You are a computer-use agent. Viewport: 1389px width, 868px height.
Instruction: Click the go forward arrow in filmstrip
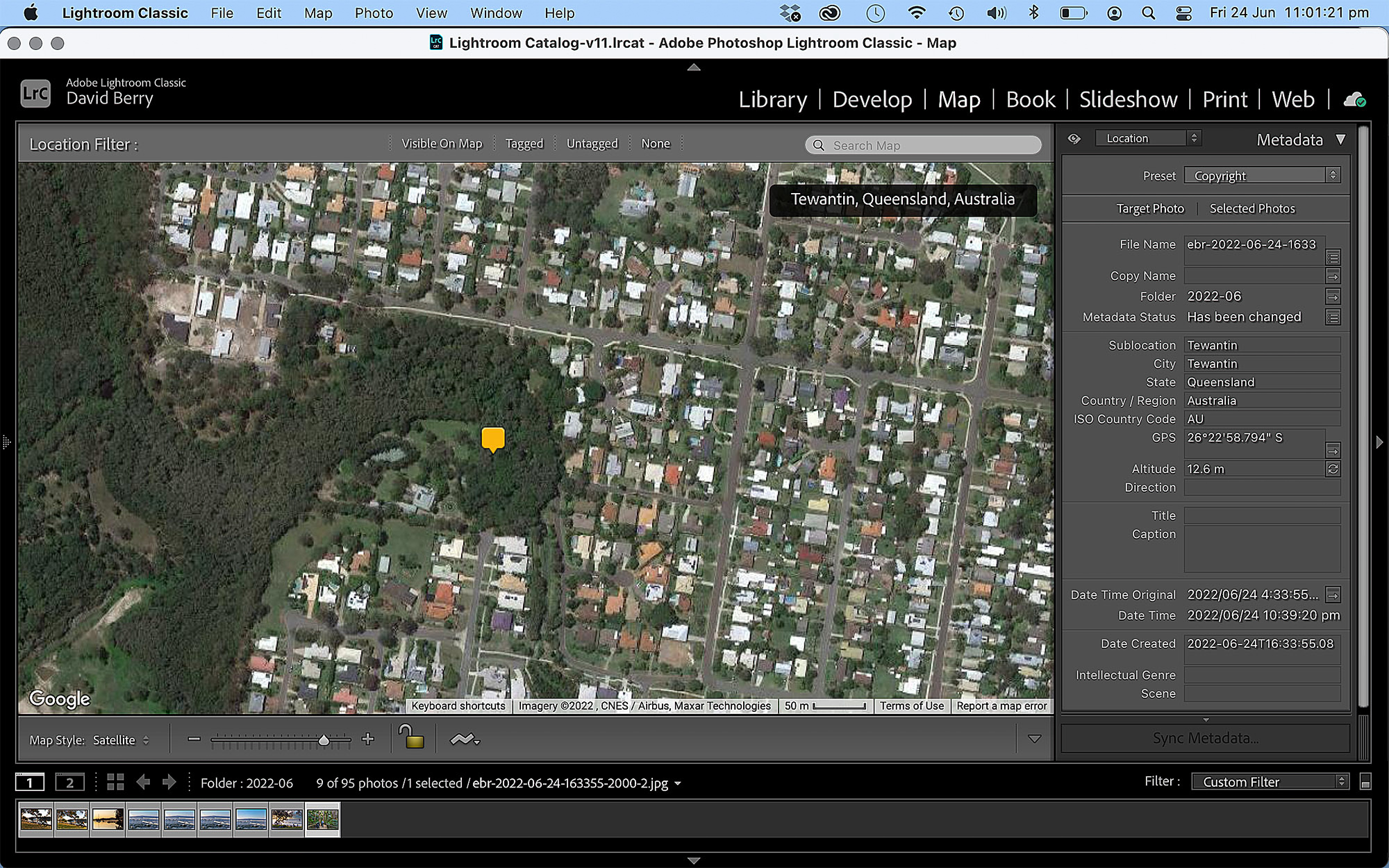pos(169,783)
